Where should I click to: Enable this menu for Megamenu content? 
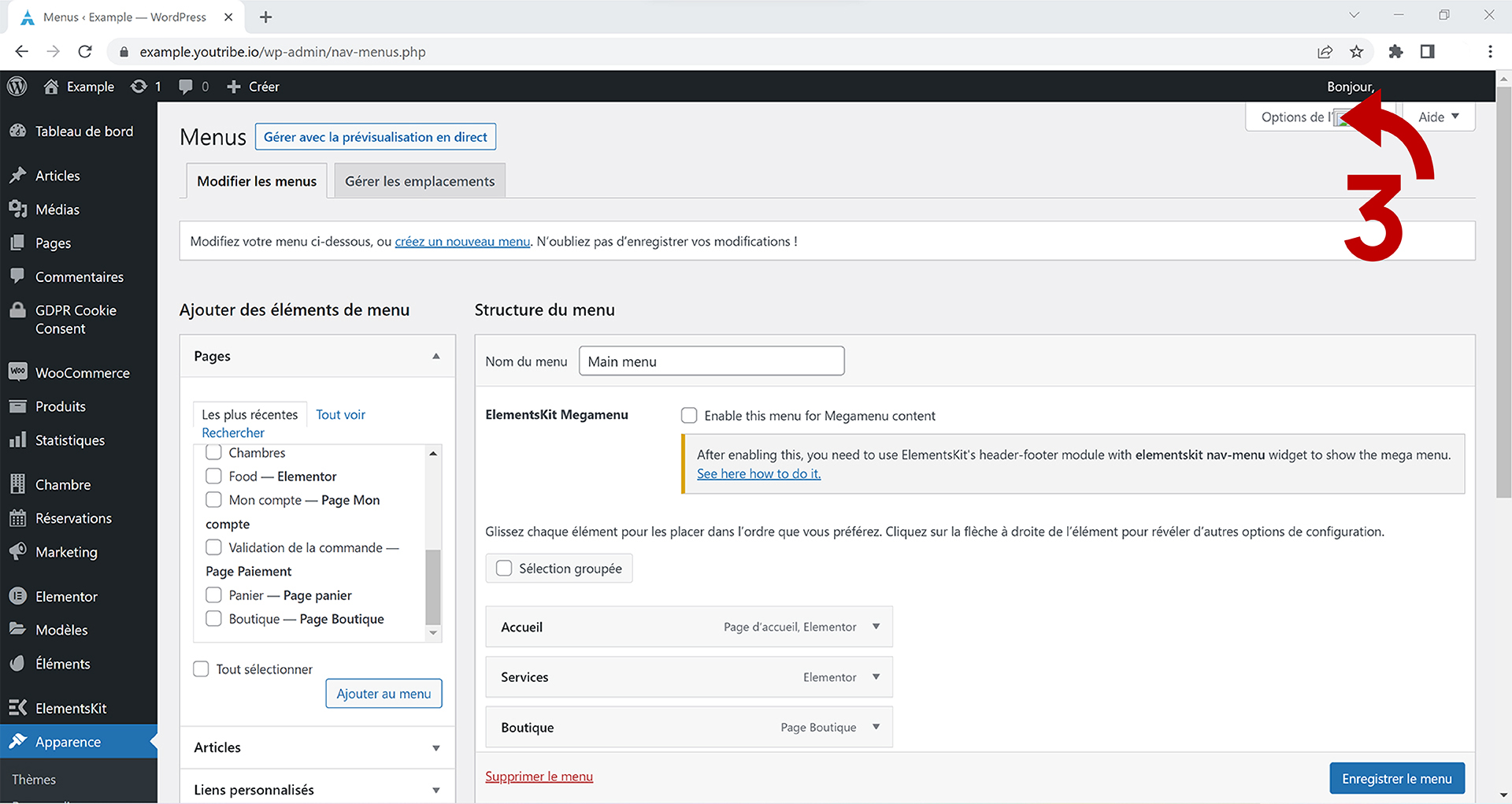689,415
